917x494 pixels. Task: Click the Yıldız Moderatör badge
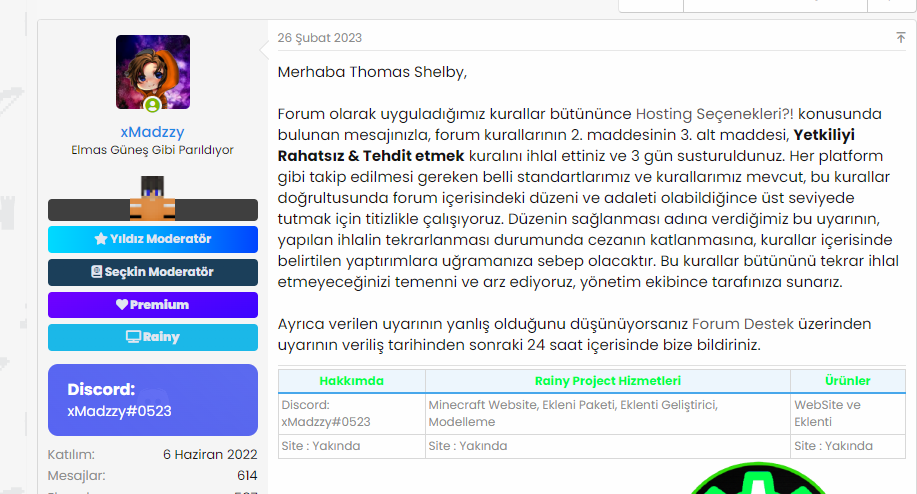[153, 239]
